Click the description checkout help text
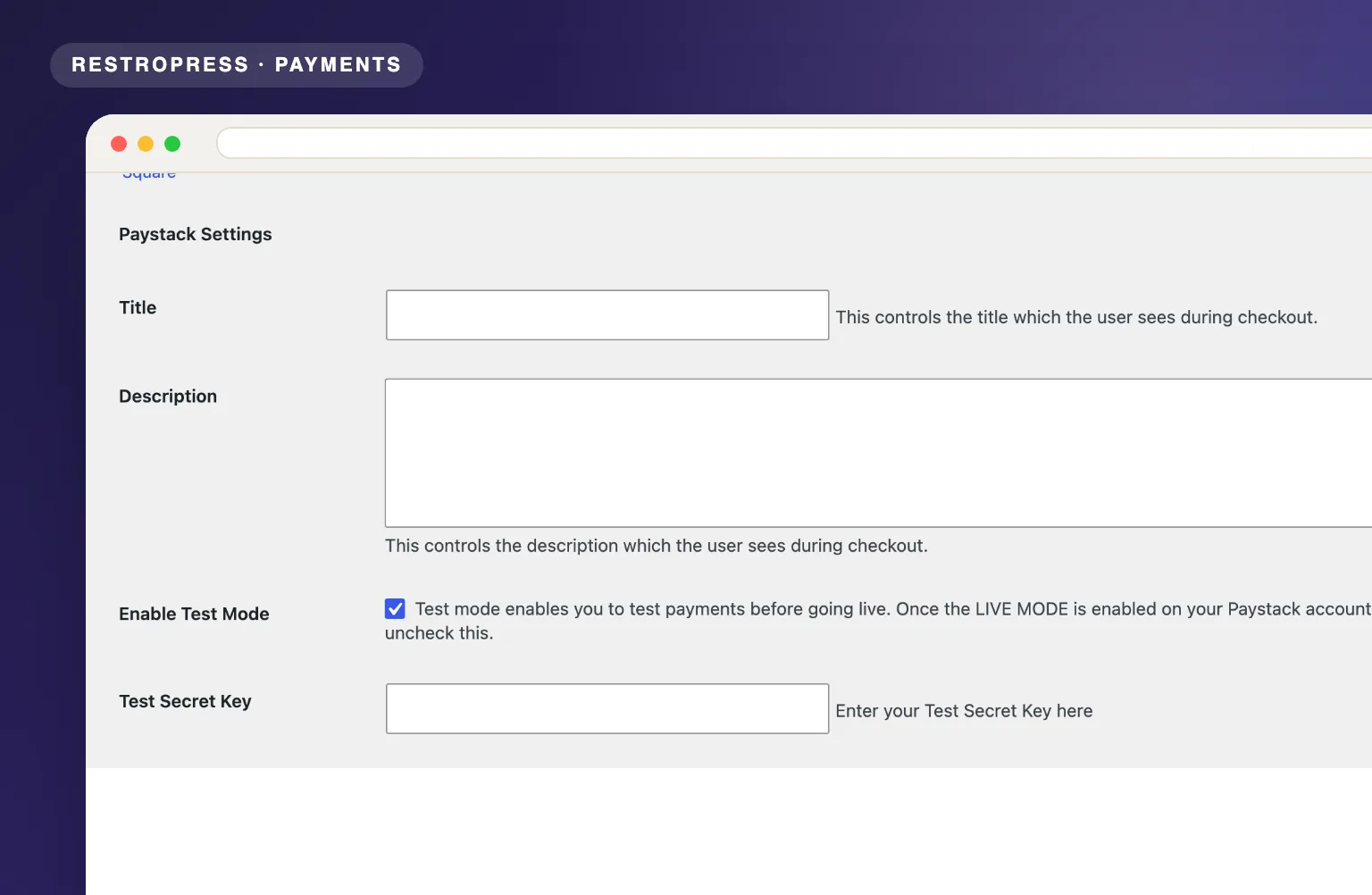This screenshot has height=895, width=1372. click(x=657, y=546)
